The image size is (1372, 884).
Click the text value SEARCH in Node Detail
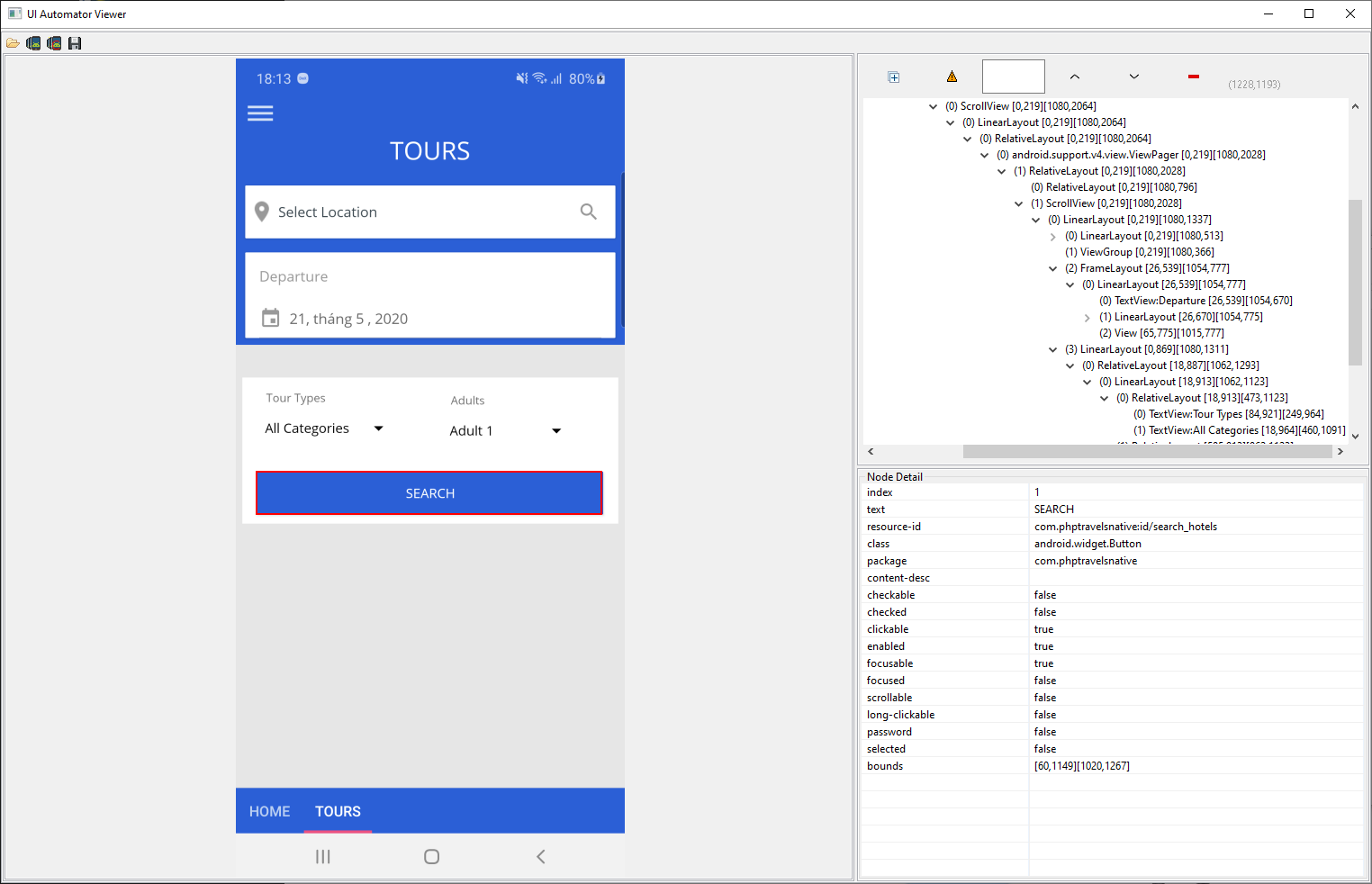[x=1054, y=510]
